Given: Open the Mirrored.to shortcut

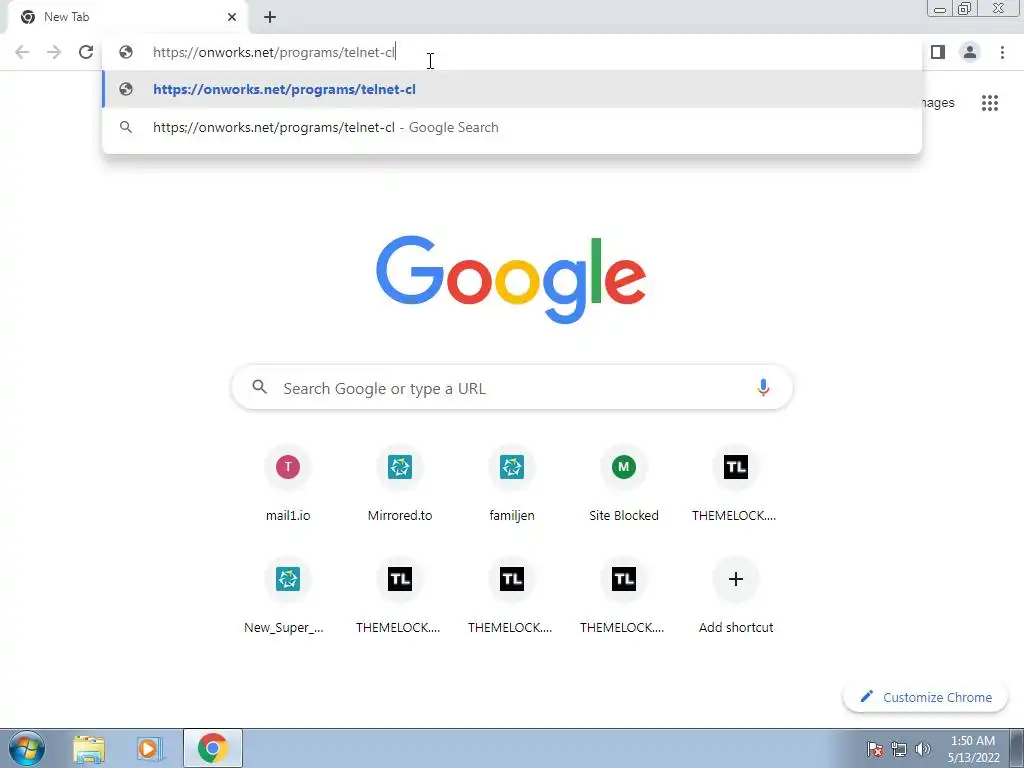Looking at the screenshot, I should coord(400,483).
